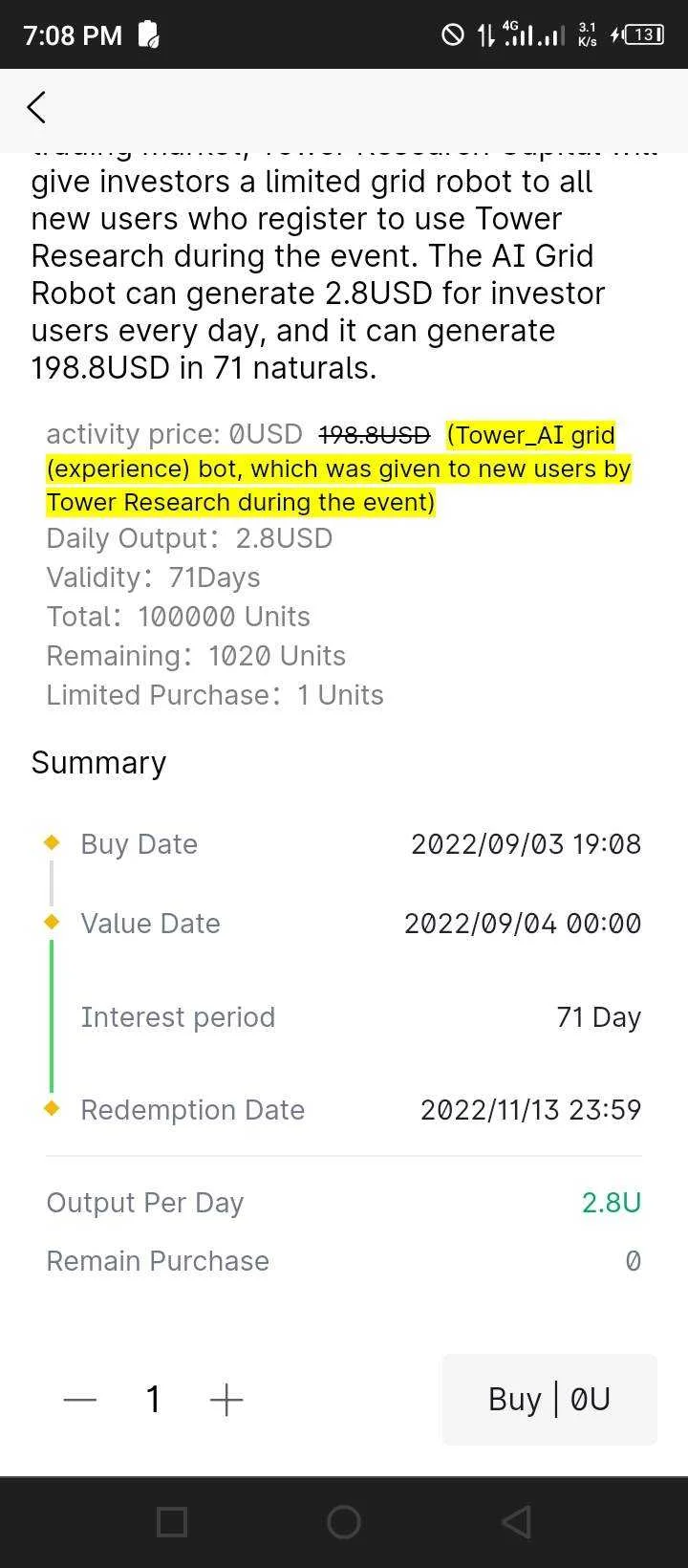This screenshot has height=1568, width=688.
Task: Tap the quantity value 1
Action: tap(153, 1400)
